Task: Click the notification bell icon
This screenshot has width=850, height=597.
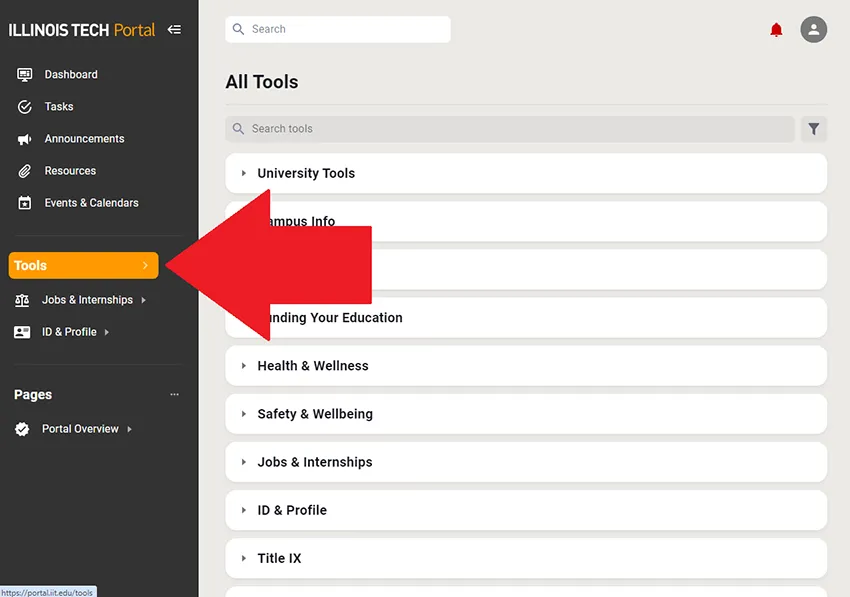Action: (x=777, y=29)
